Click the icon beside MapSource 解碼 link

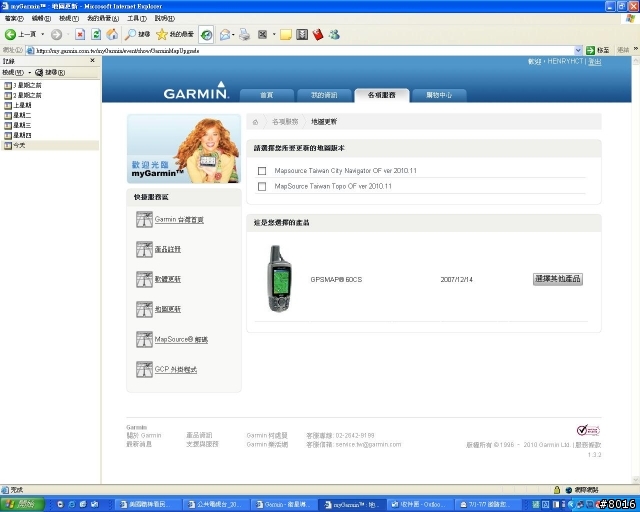144,339
